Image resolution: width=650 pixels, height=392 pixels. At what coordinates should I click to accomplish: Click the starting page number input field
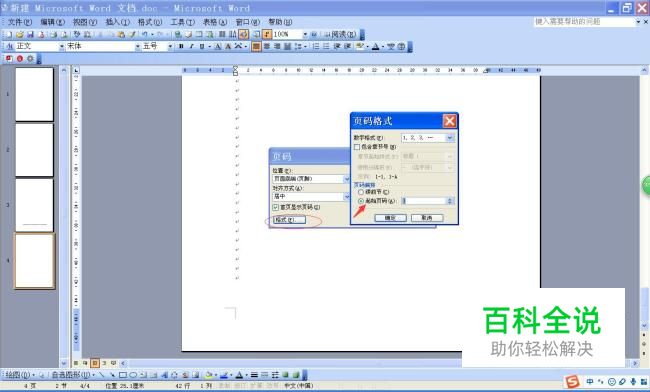tap(424, 201)
